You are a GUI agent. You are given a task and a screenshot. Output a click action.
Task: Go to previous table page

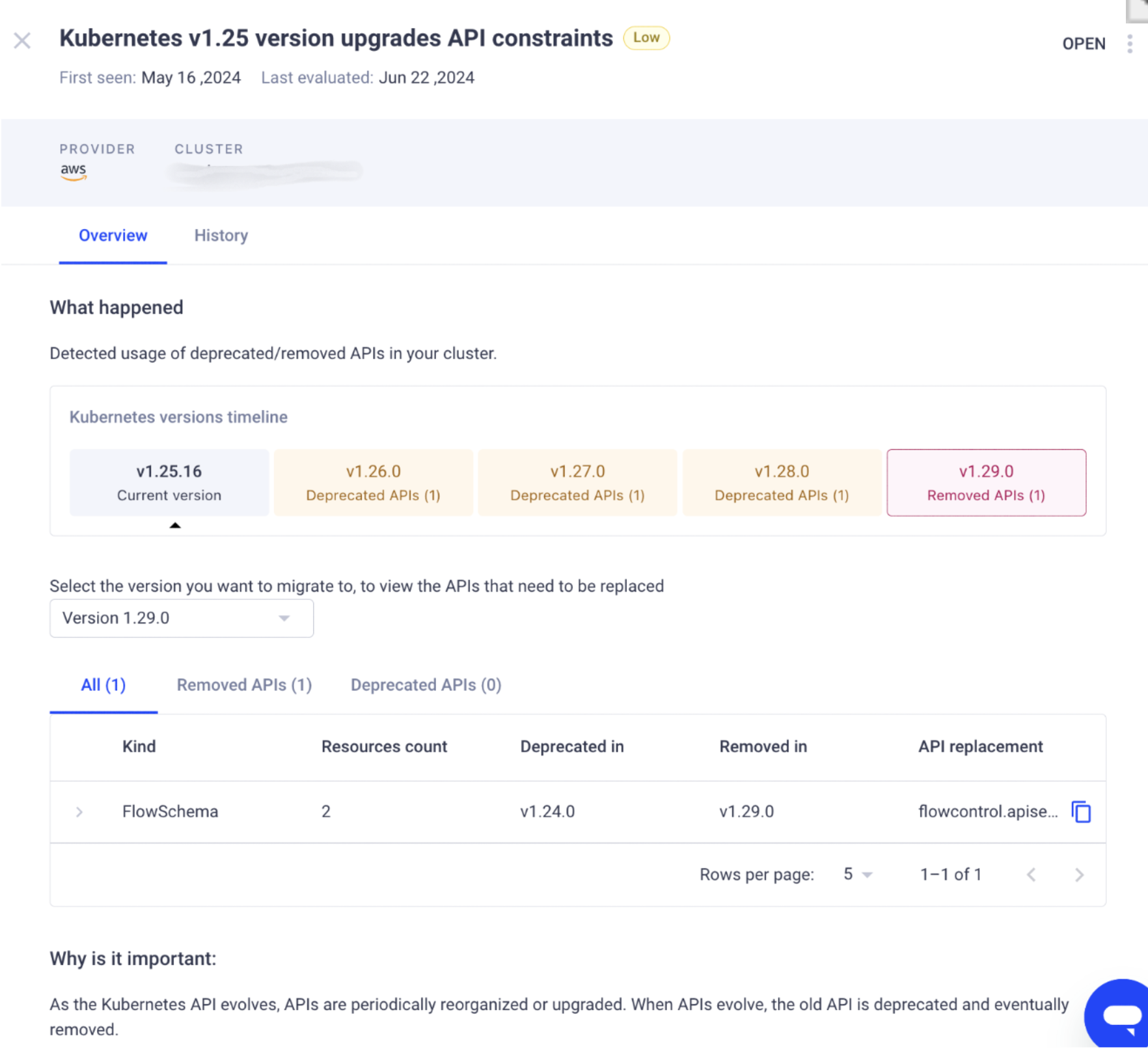[1031, 875]
